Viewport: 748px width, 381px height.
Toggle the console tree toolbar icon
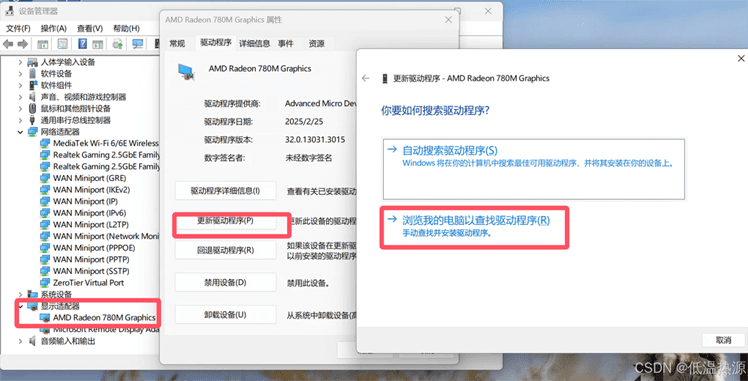43,44
